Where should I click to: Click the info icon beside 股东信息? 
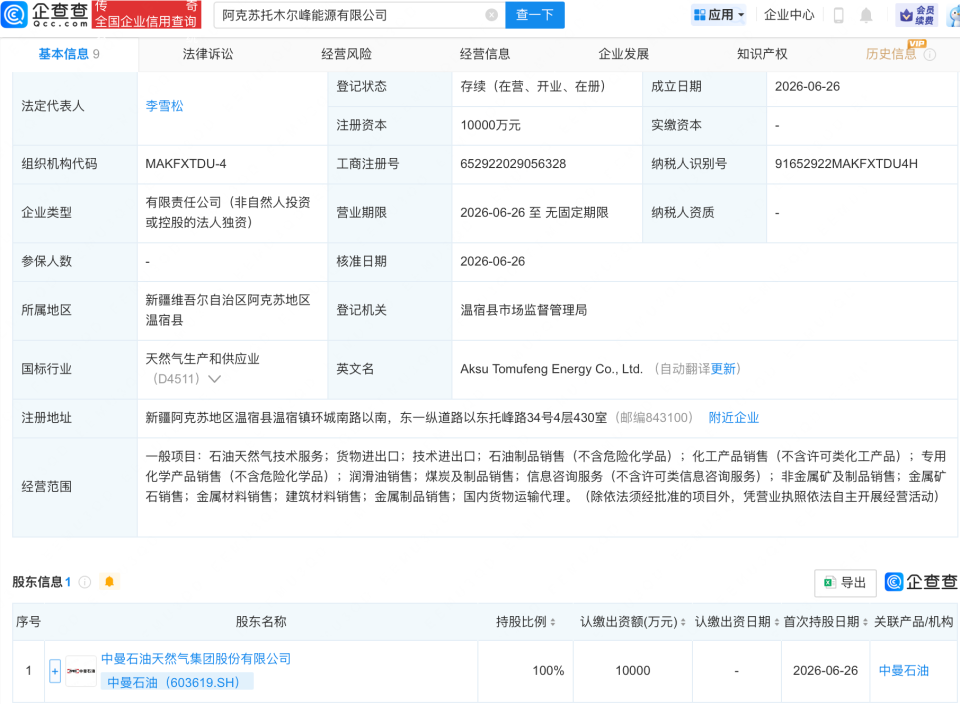[x=85, y=582]
